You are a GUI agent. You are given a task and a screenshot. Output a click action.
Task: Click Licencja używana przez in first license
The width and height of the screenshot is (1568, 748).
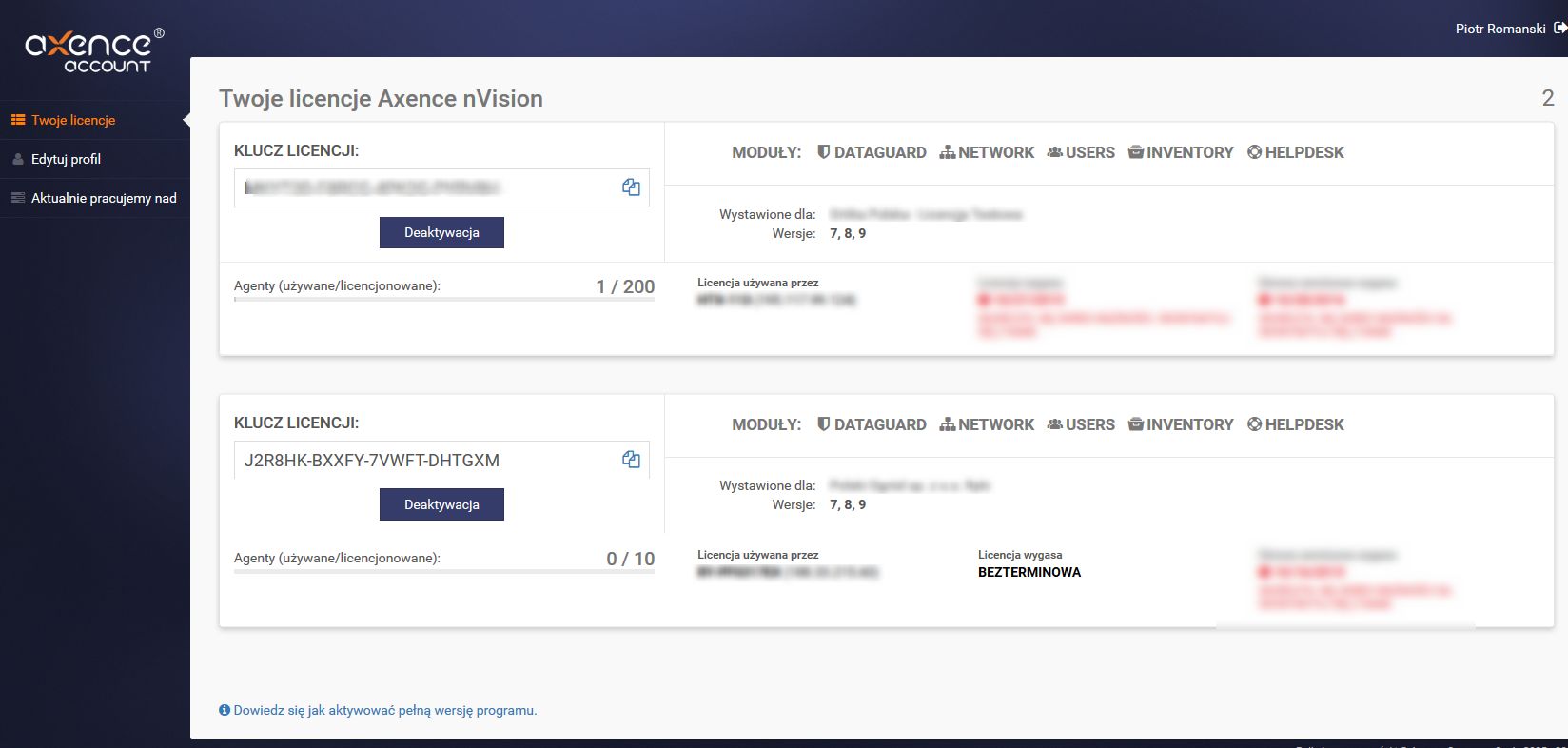pyautogui.click(x=757, y=283)
